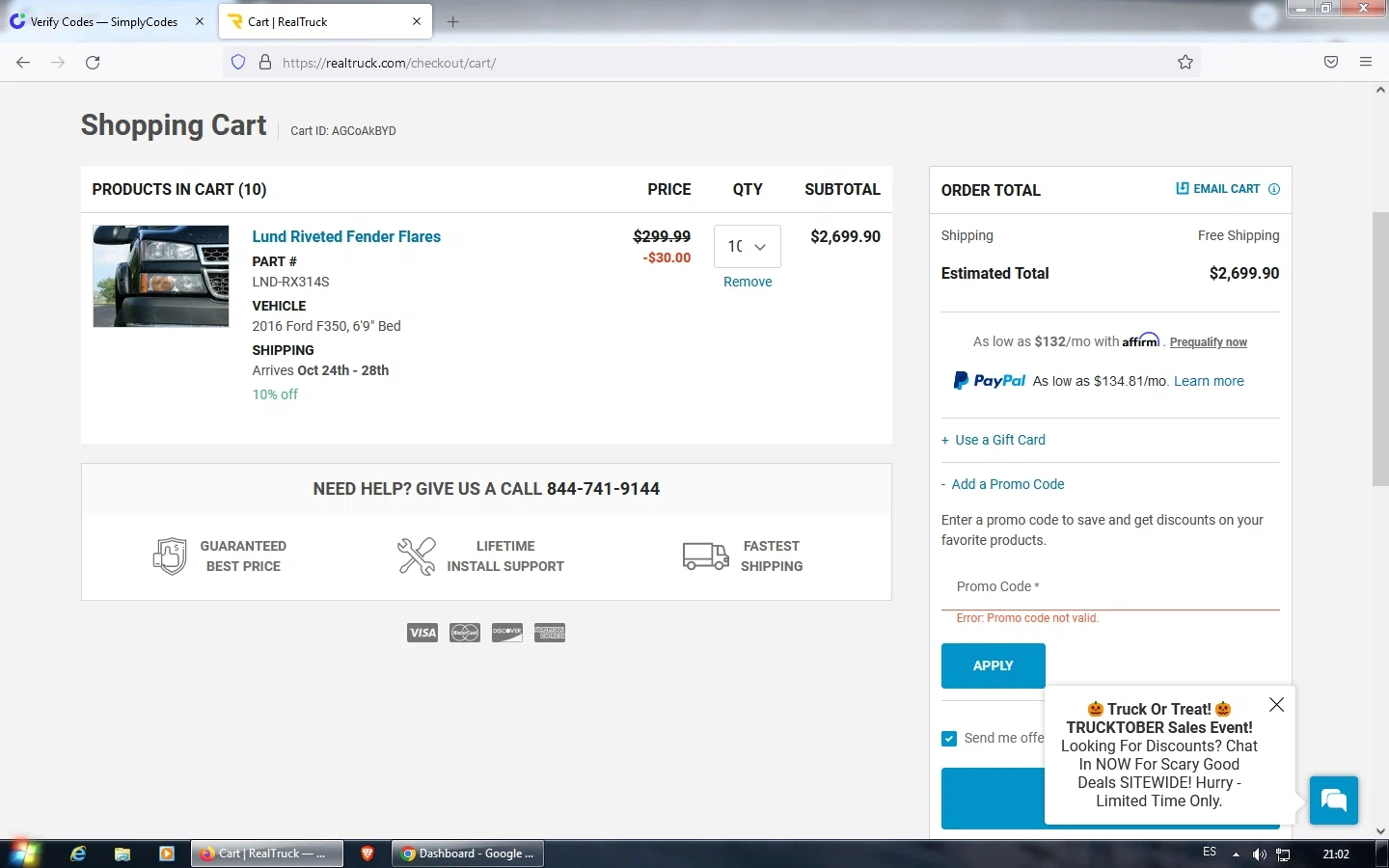Launch Internet Explorer from the taskbar
Screen dimensions: 1389x868
(x=78, y=854)
